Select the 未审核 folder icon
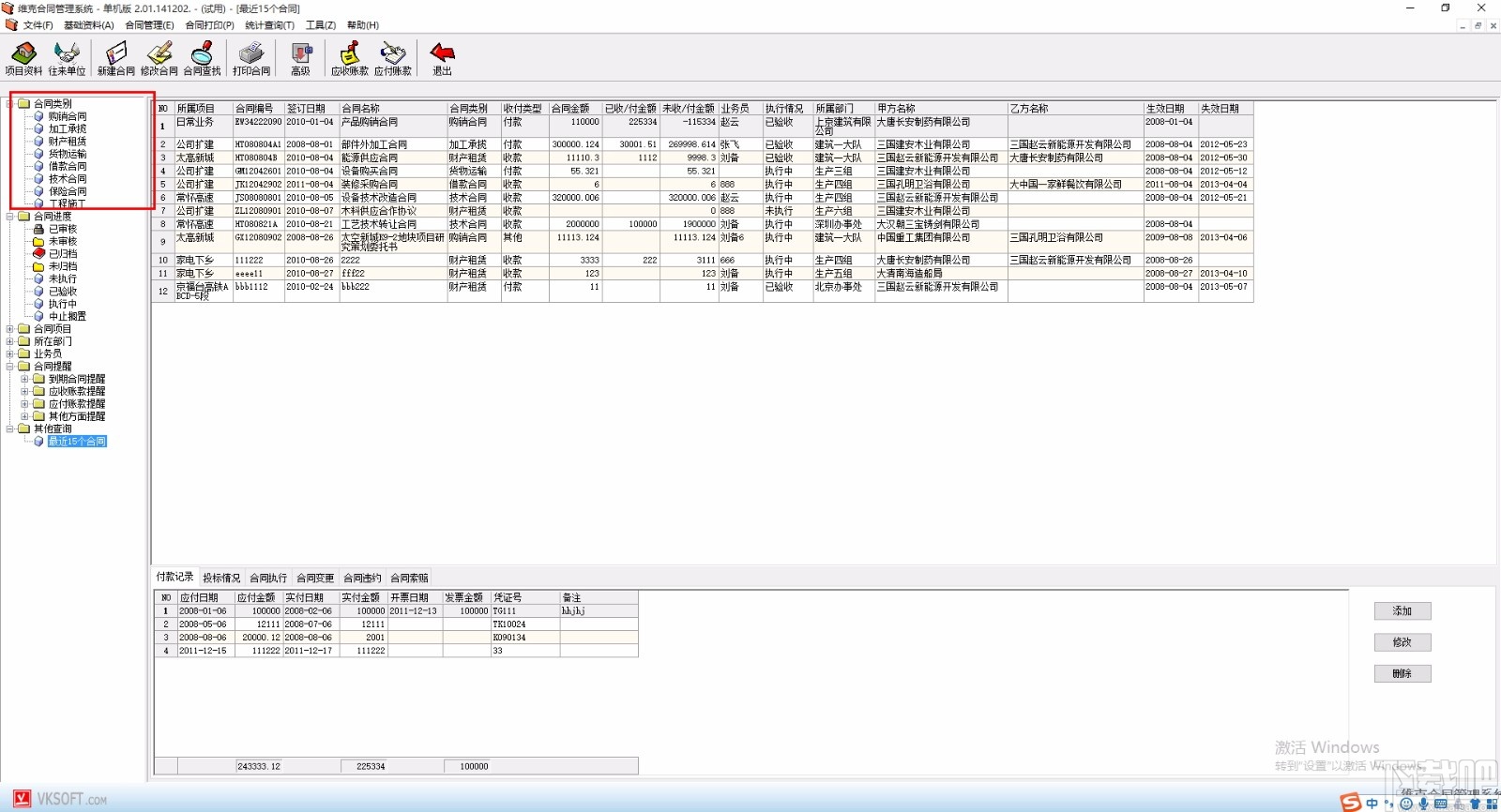 click(38, 241)
